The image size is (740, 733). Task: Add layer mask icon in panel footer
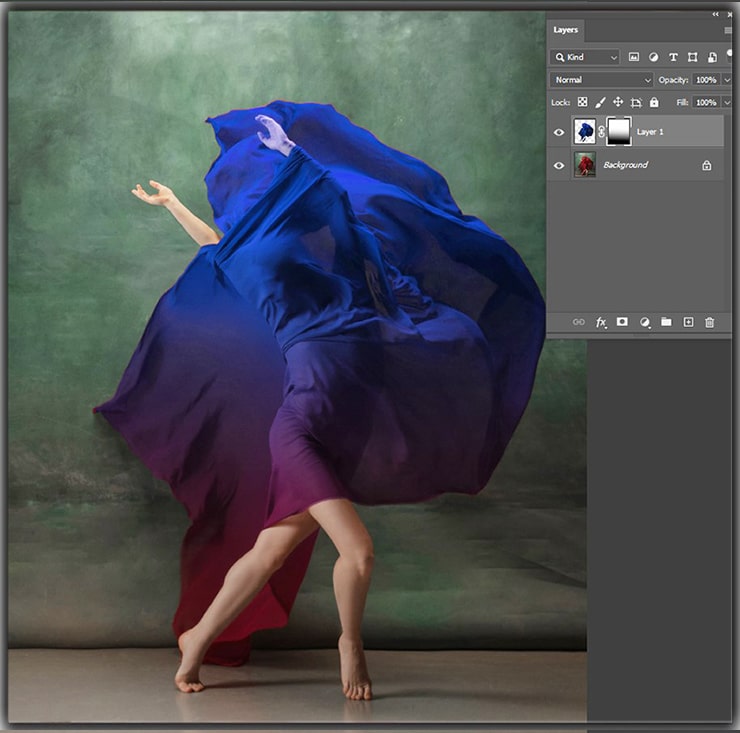(622, 322)
